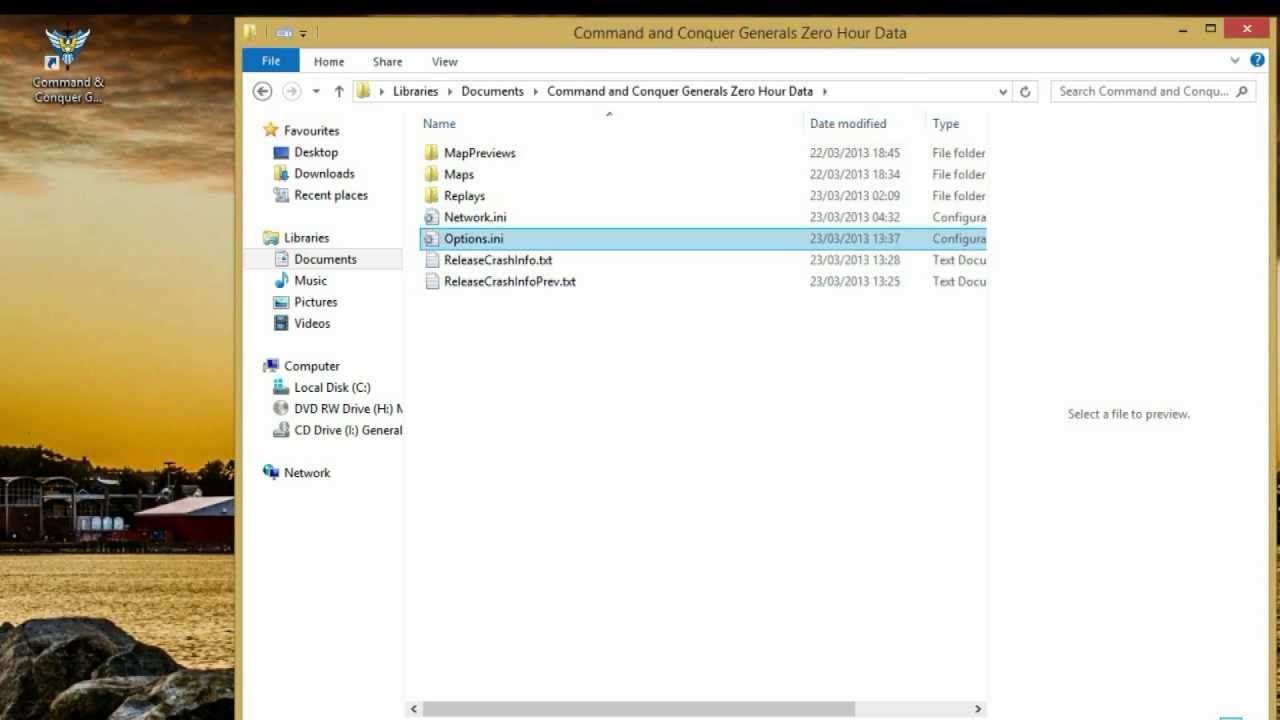Select CD Drive (I:) Generals in sidebar
The image size is (1280, 720).
(348, 430)
